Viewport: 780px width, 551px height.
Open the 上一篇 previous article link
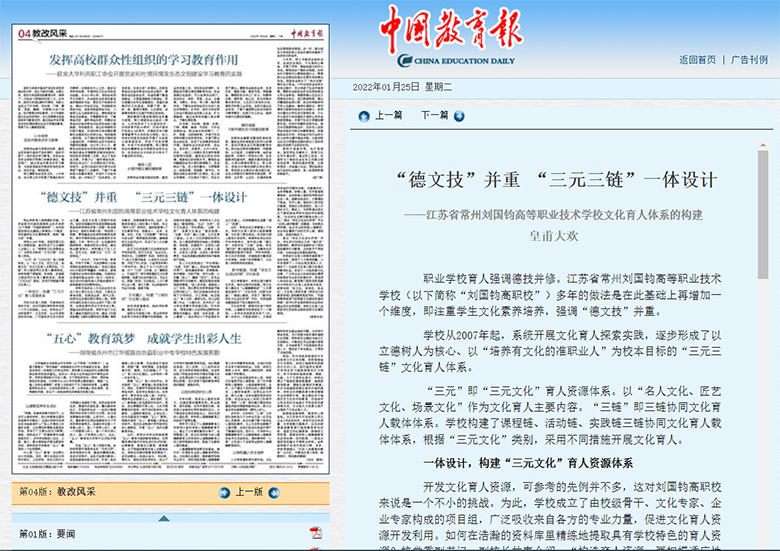pyautogui.click(x=388, y=115)
